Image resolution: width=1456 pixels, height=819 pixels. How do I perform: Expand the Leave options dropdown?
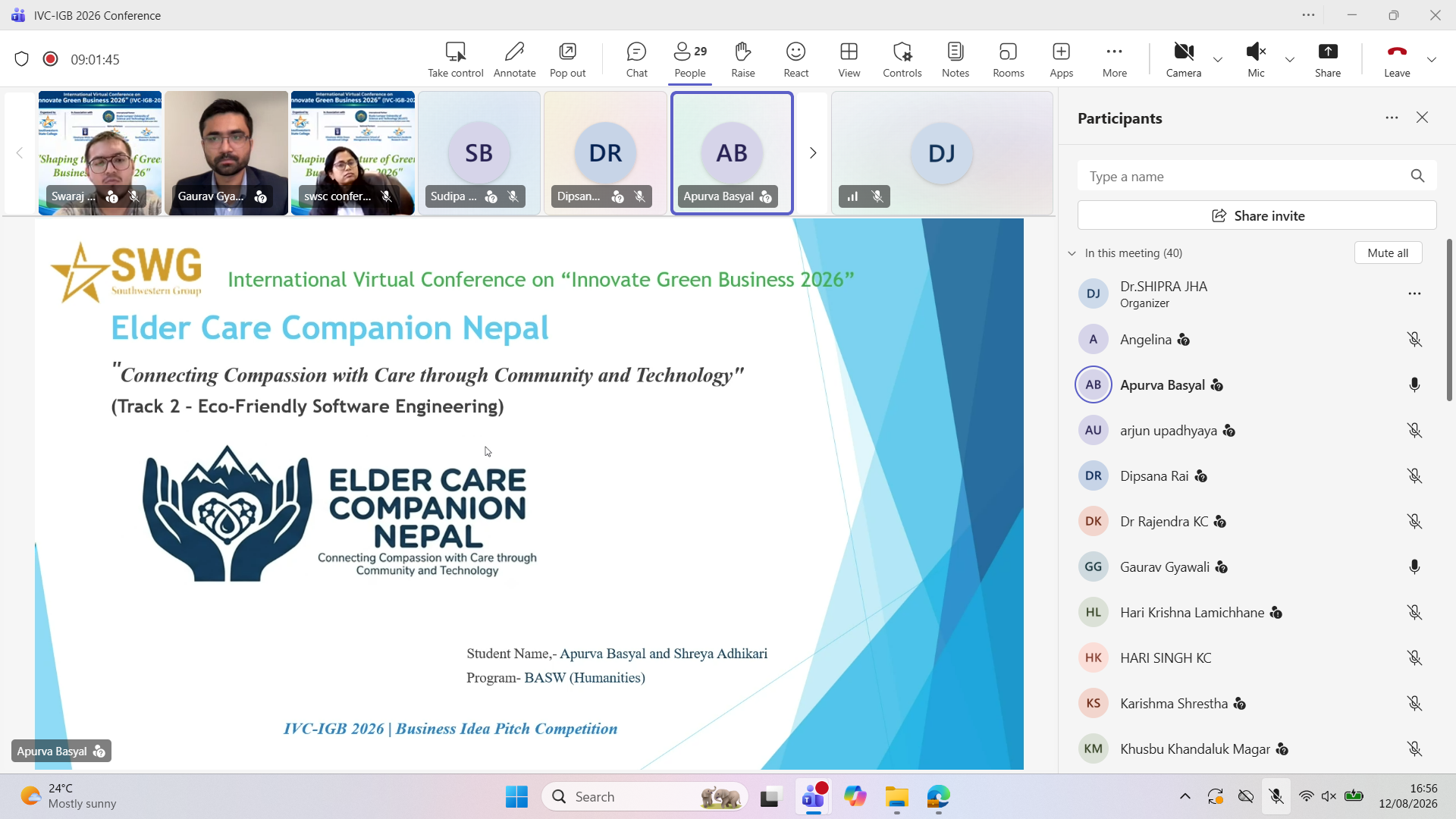click(1431, 59)
